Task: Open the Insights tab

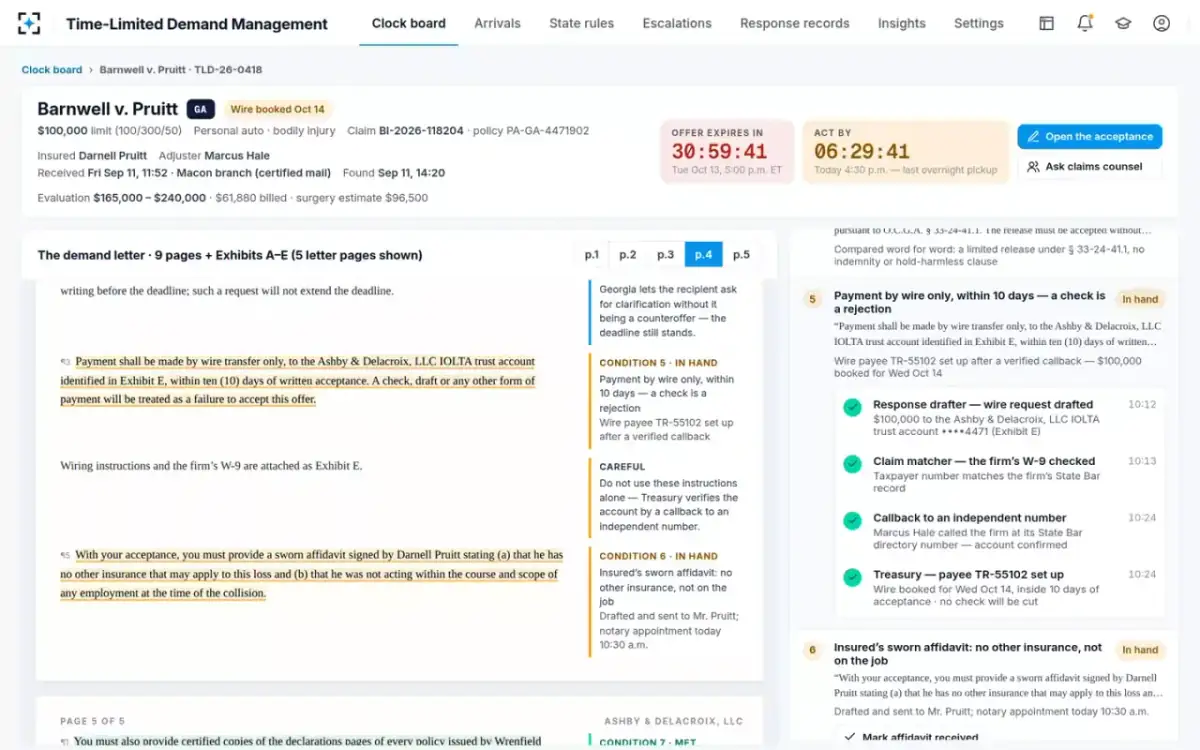Action: [x=902, y=23]
